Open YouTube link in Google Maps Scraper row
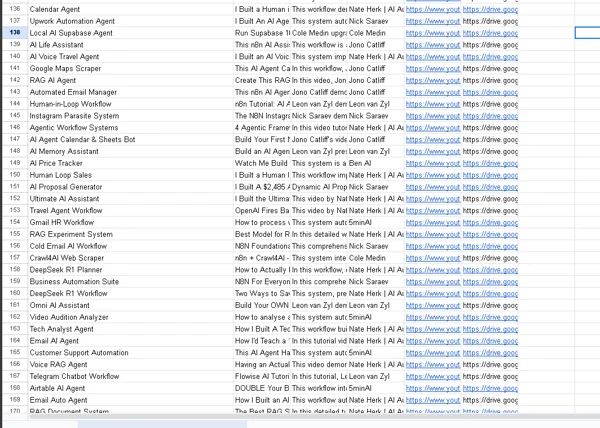The height and width of the screenshot is (428, 600). point(433,68)
